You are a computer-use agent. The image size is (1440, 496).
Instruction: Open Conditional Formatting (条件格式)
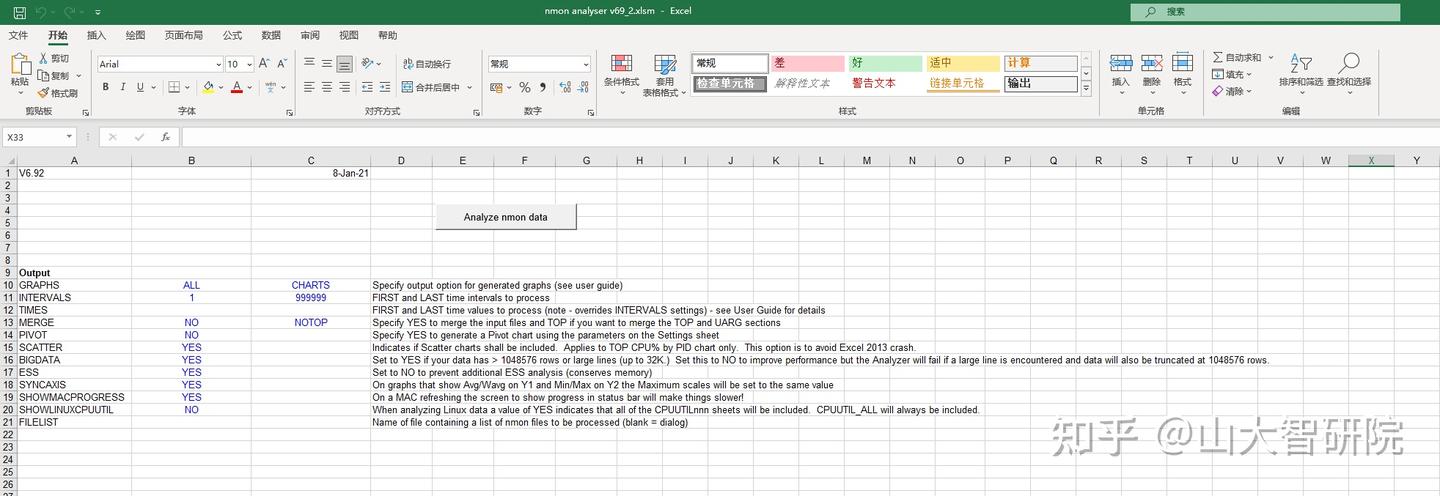click(621, 72)
